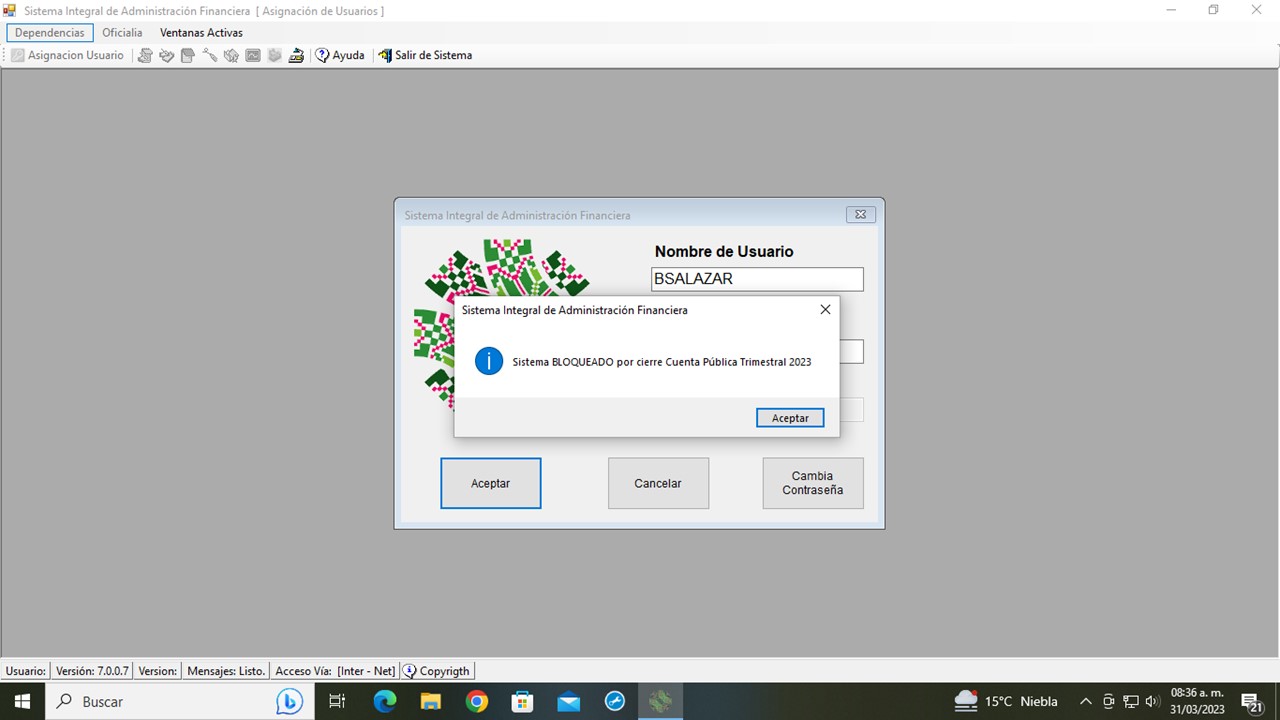The width and height of the screenshot is (1280, 720).
Task: Expand the hidden system tray icons
Action: pyautogui.click(x=1085, y=702)
